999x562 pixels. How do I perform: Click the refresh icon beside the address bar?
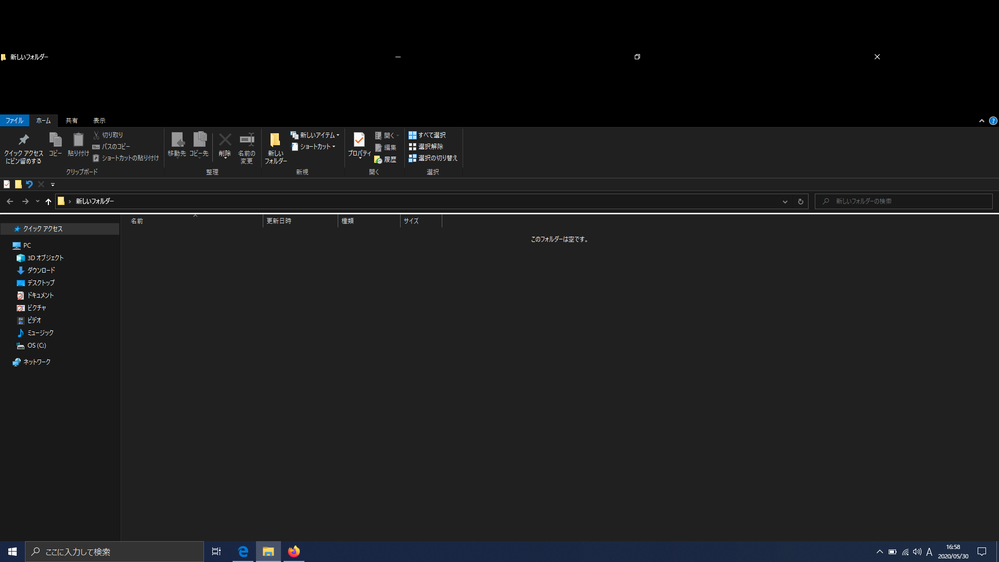(800, 201)
